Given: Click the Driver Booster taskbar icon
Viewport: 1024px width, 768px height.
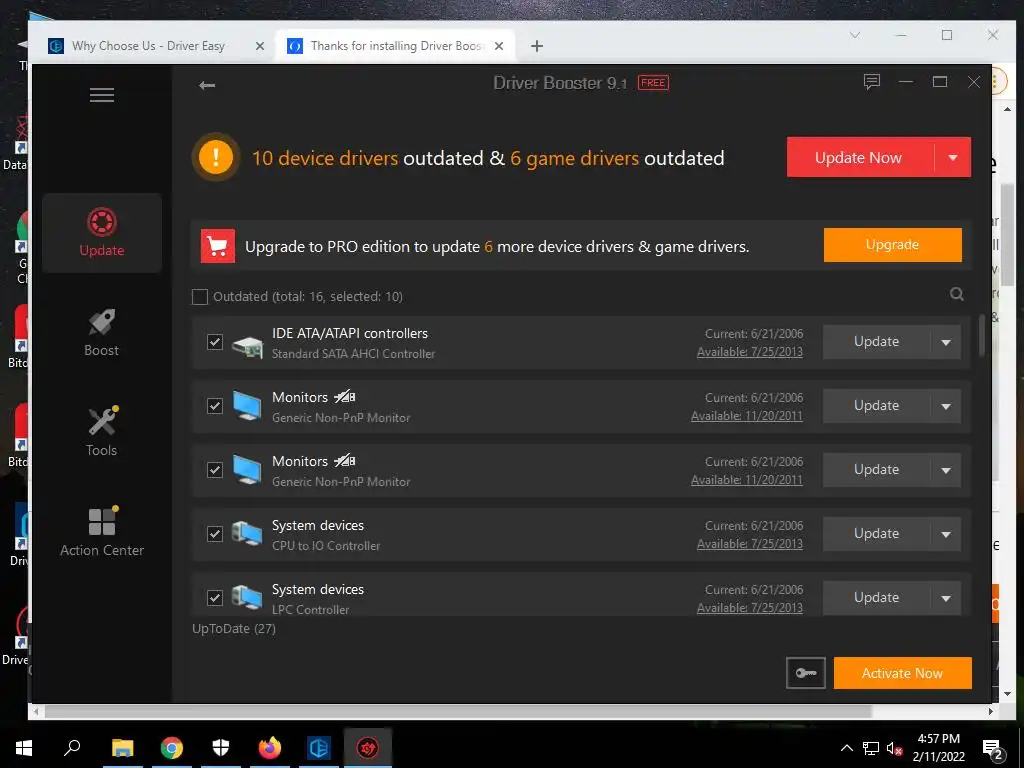Looking at the screenshot, I should tap(368, 748).
